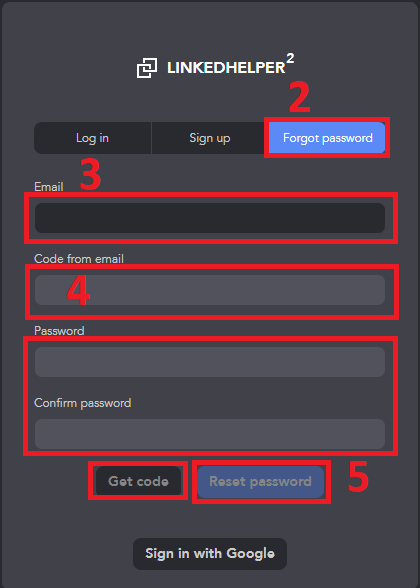The image size is (420, 588).
Task: Click the Confirm password label text
Action: [x=82, y=403]
